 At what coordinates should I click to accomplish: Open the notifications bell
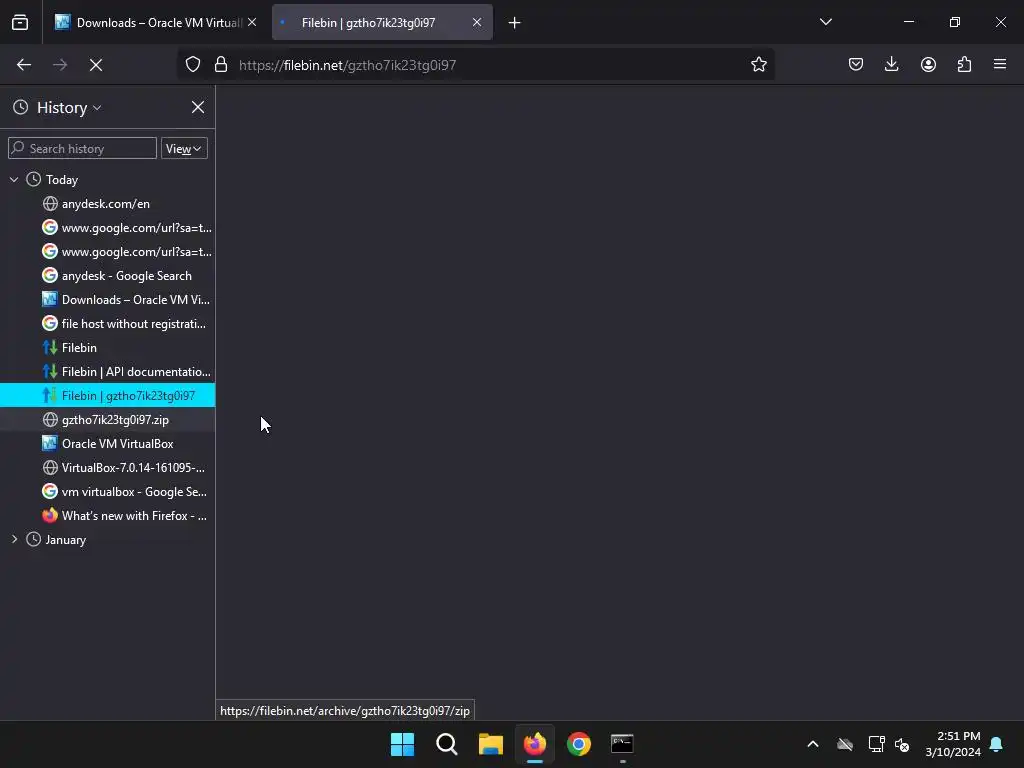[996, 744]
